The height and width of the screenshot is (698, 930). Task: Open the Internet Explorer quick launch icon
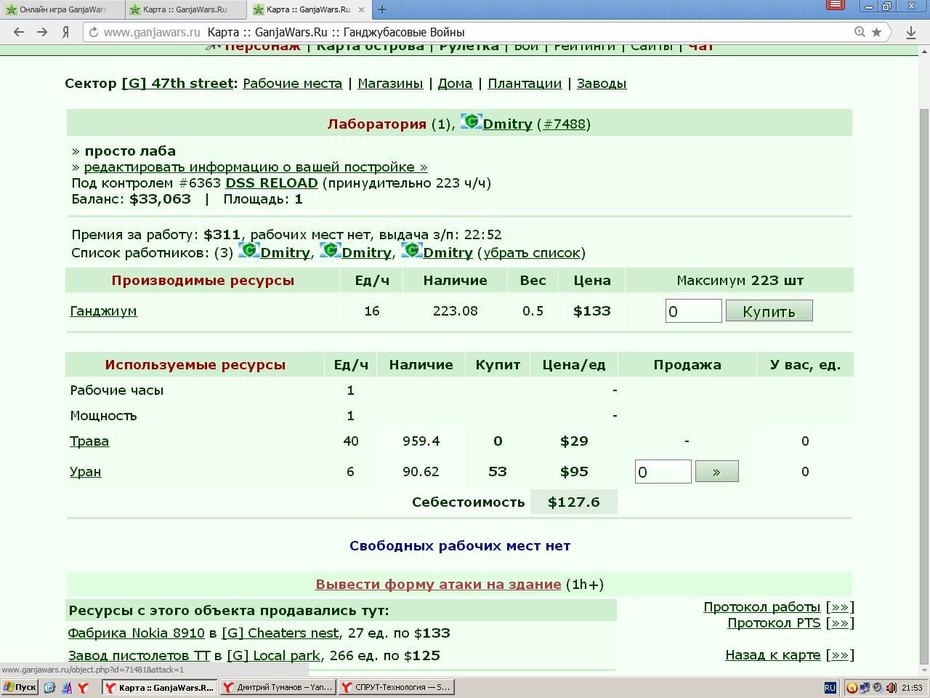[50, 687]
